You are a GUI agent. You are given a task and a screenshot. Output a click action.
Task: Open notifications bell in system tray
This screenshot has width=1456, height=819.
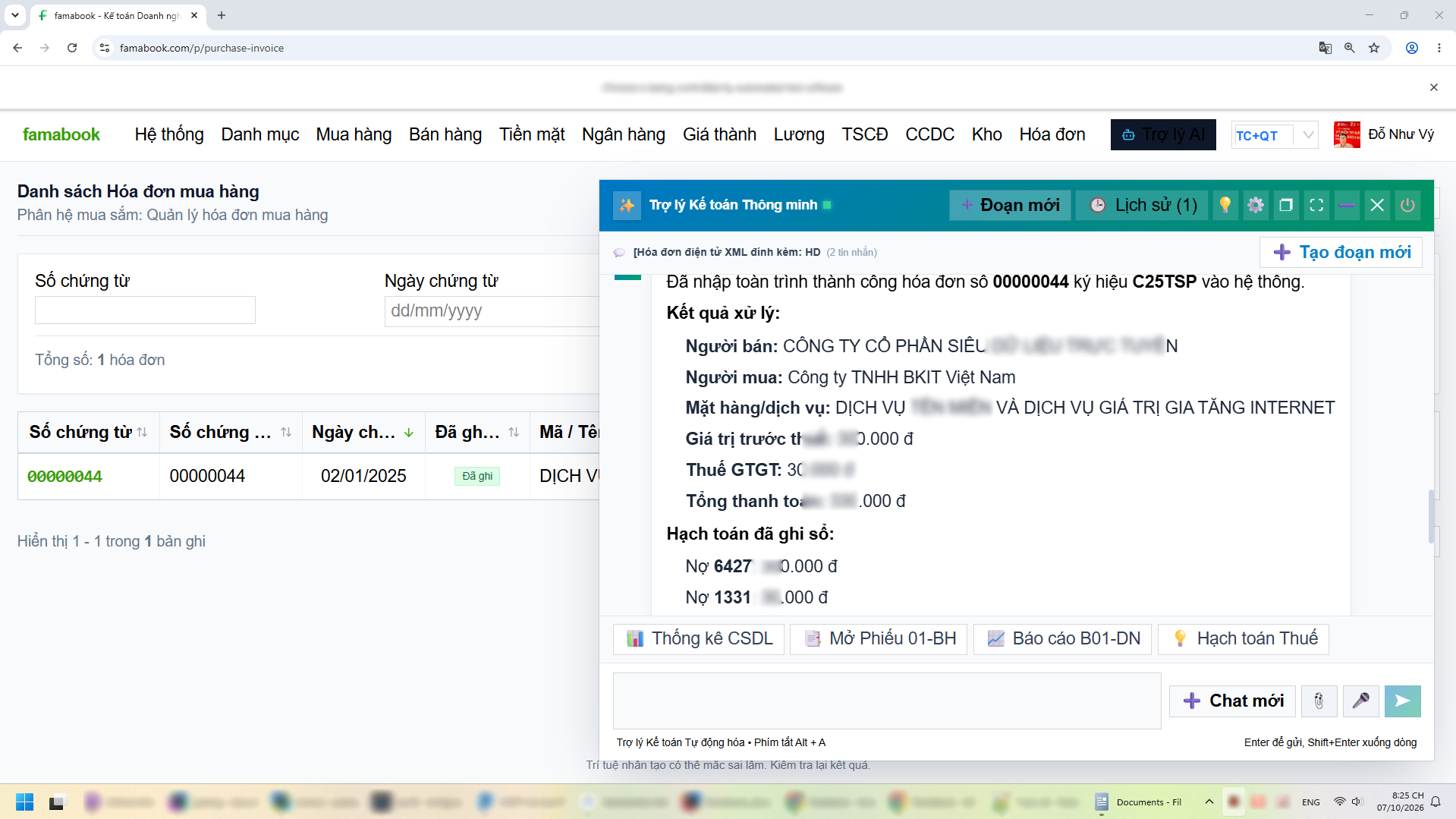pos(1436,802)
